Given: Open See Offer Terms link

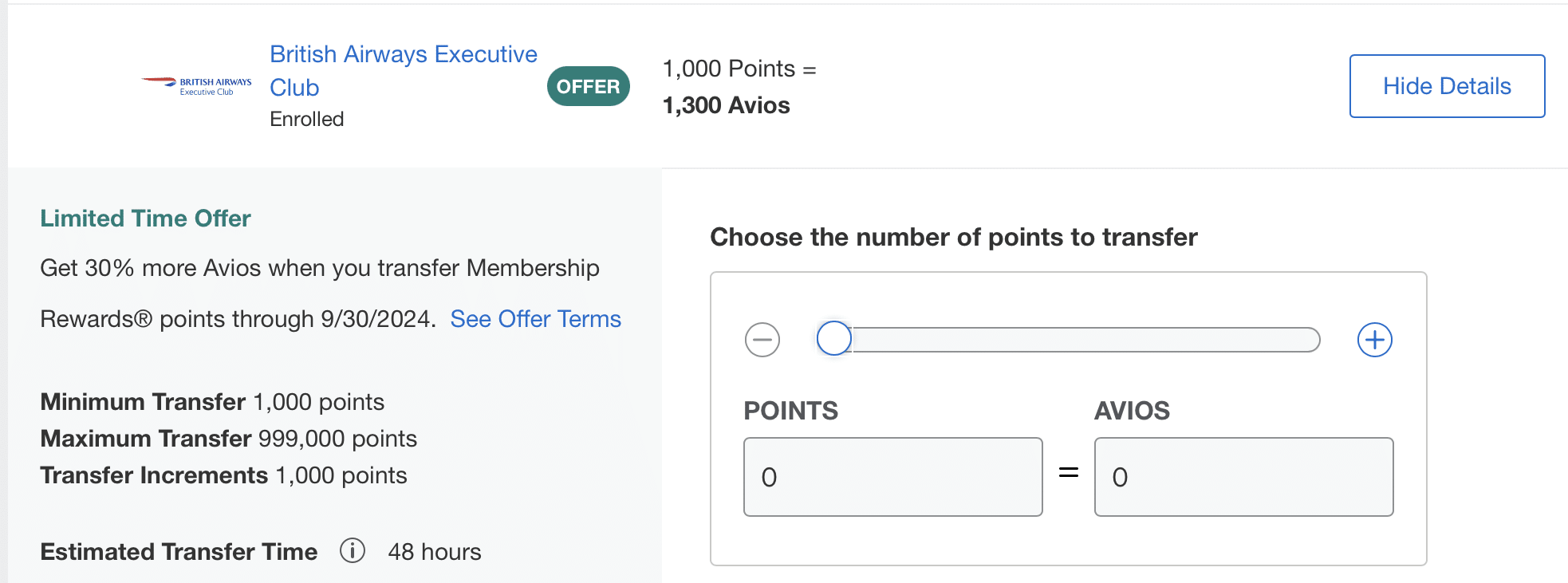Looking at the screenshot, I should click(535, 319).
